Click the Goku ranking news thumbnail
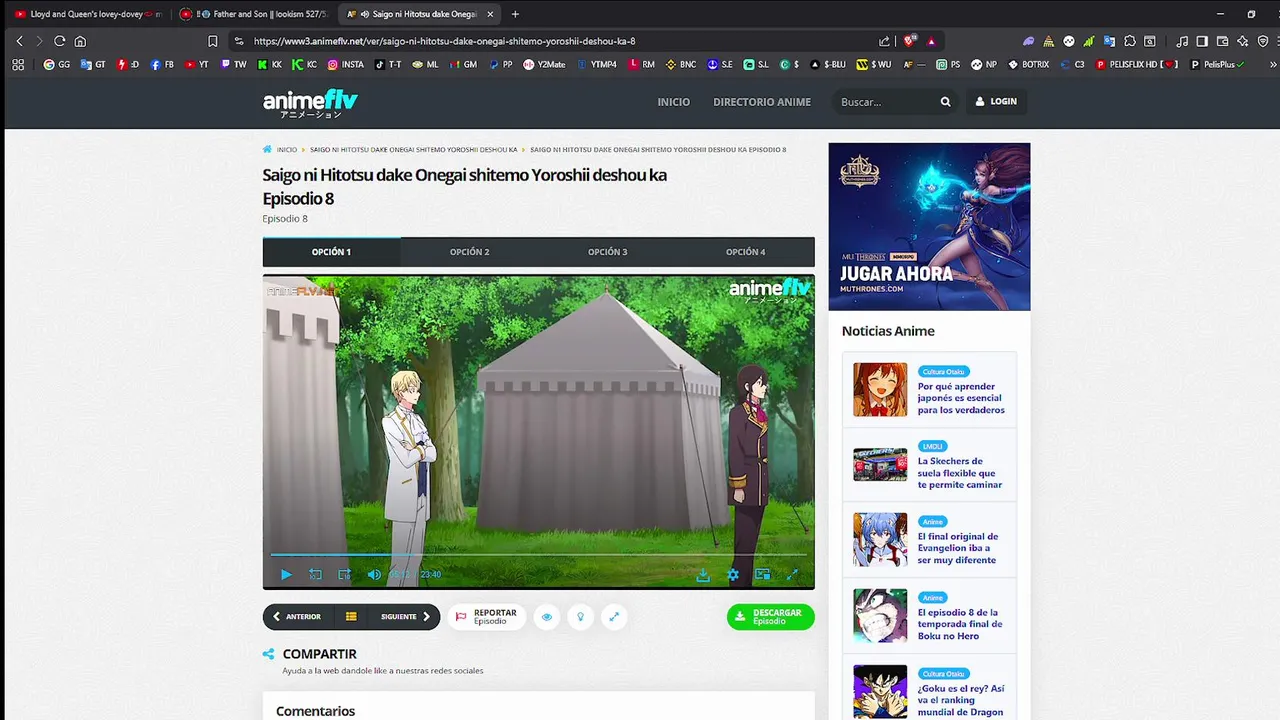Screen dimensions: 1280x720 [x=880, y=691]
